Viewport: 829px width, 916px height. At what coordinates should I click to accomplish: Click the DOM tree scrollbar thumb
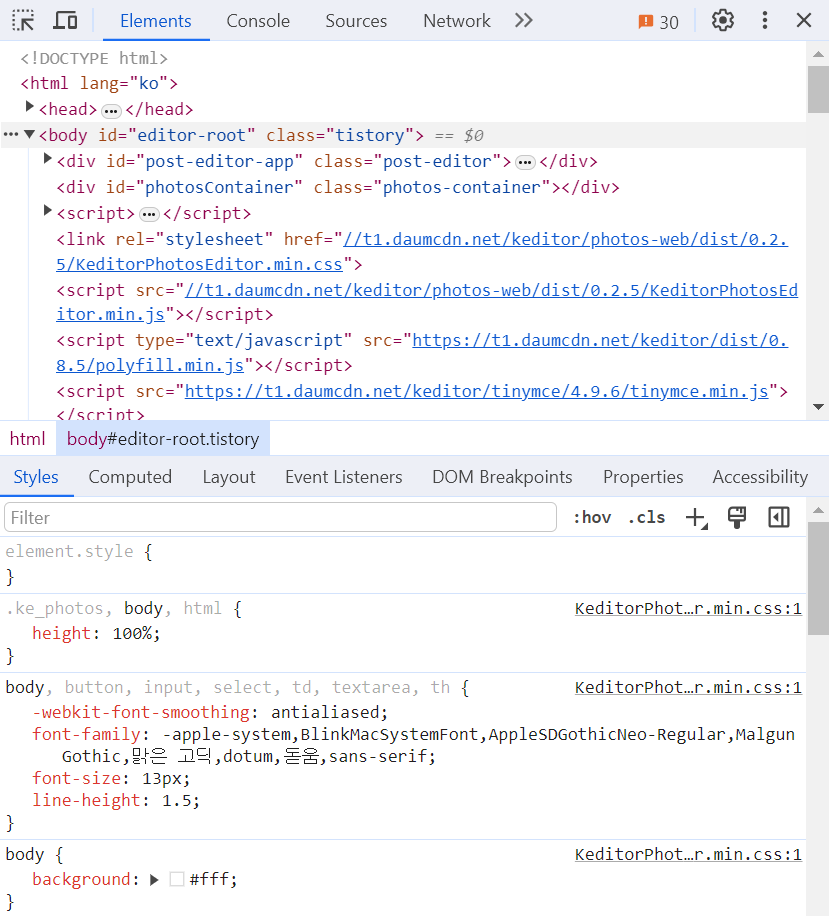[818, 89]
